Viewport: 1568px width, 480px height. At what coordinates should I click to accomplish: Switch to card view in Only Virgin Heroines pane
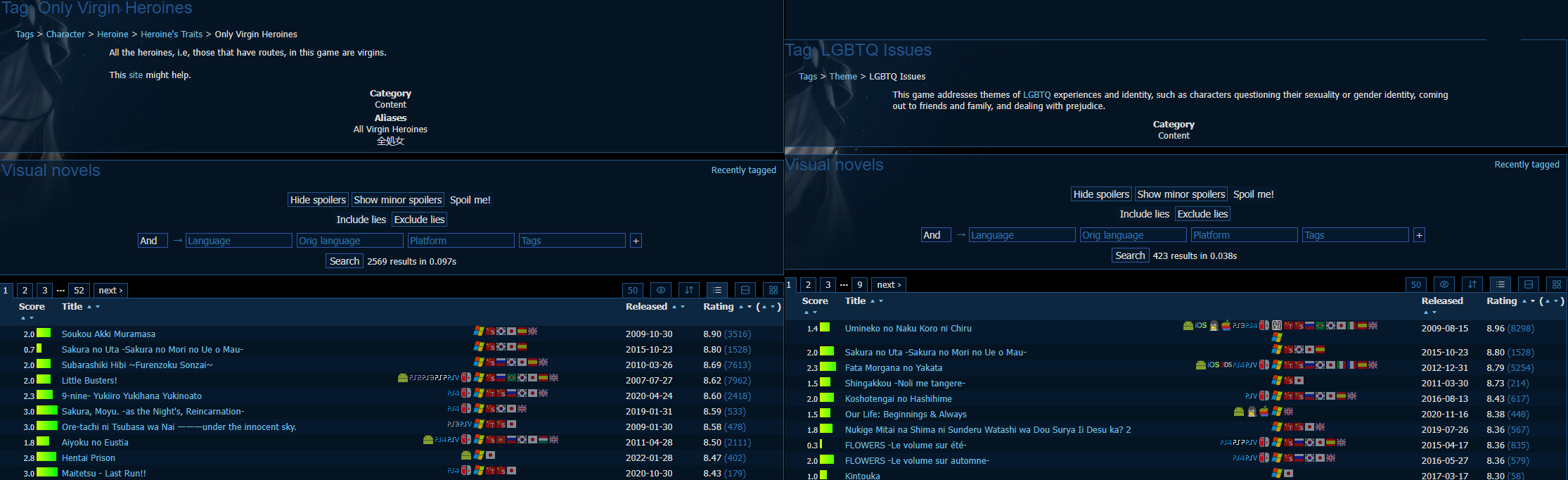[745, 290]
